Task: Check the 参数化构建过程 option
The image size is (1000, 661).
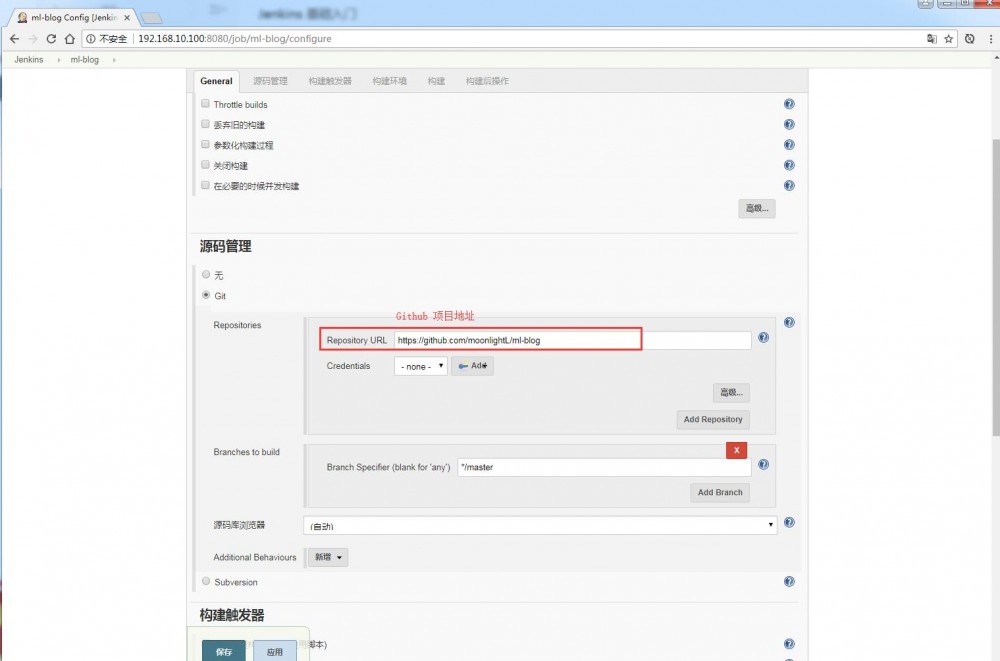Action: tap(205, 144)
